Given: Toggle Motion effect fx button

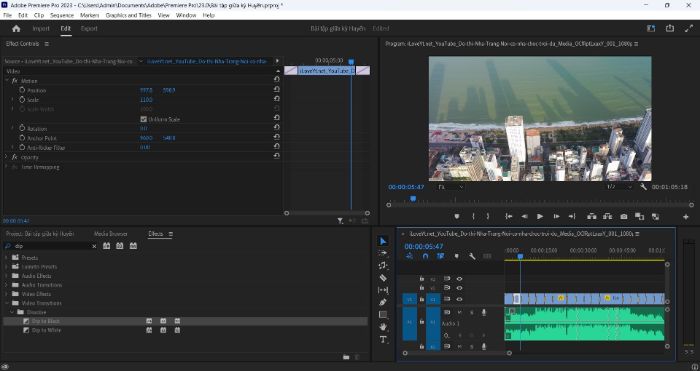Looking at the screenshot, I should click(x=15, y=81).
